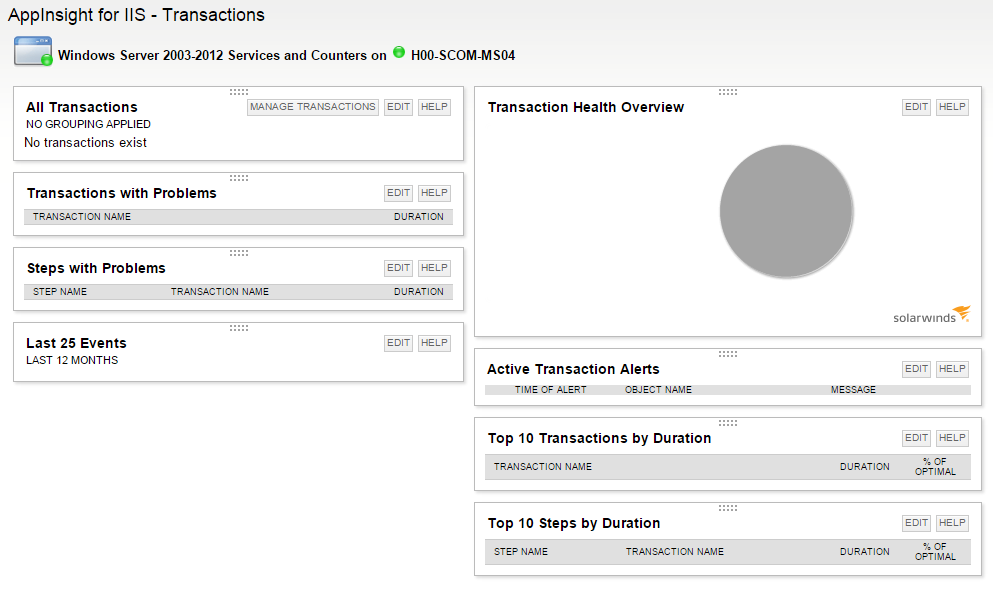Open help for All Transactions
993x589 pixels.
click(434, 107)
